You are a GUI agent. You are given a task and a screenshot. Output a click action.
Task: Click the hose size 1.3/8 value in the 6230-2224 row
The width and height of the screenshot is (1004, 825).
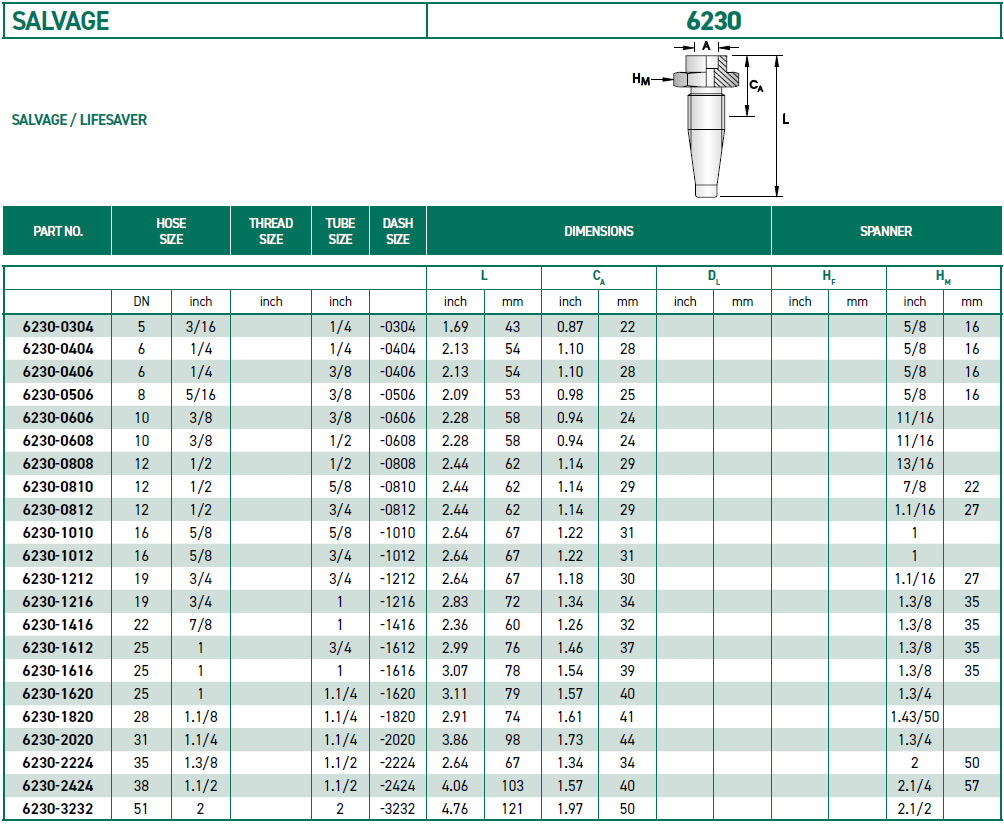tap(200, 764)
